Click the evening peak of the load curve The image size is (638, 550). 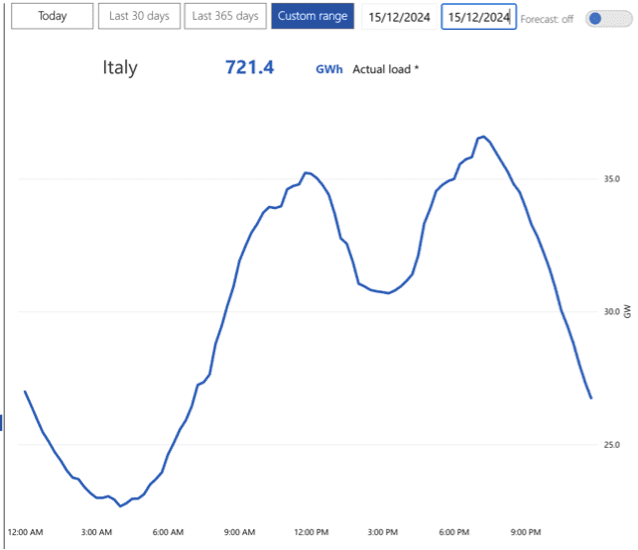pyautogui.click(x=483, y=137)
